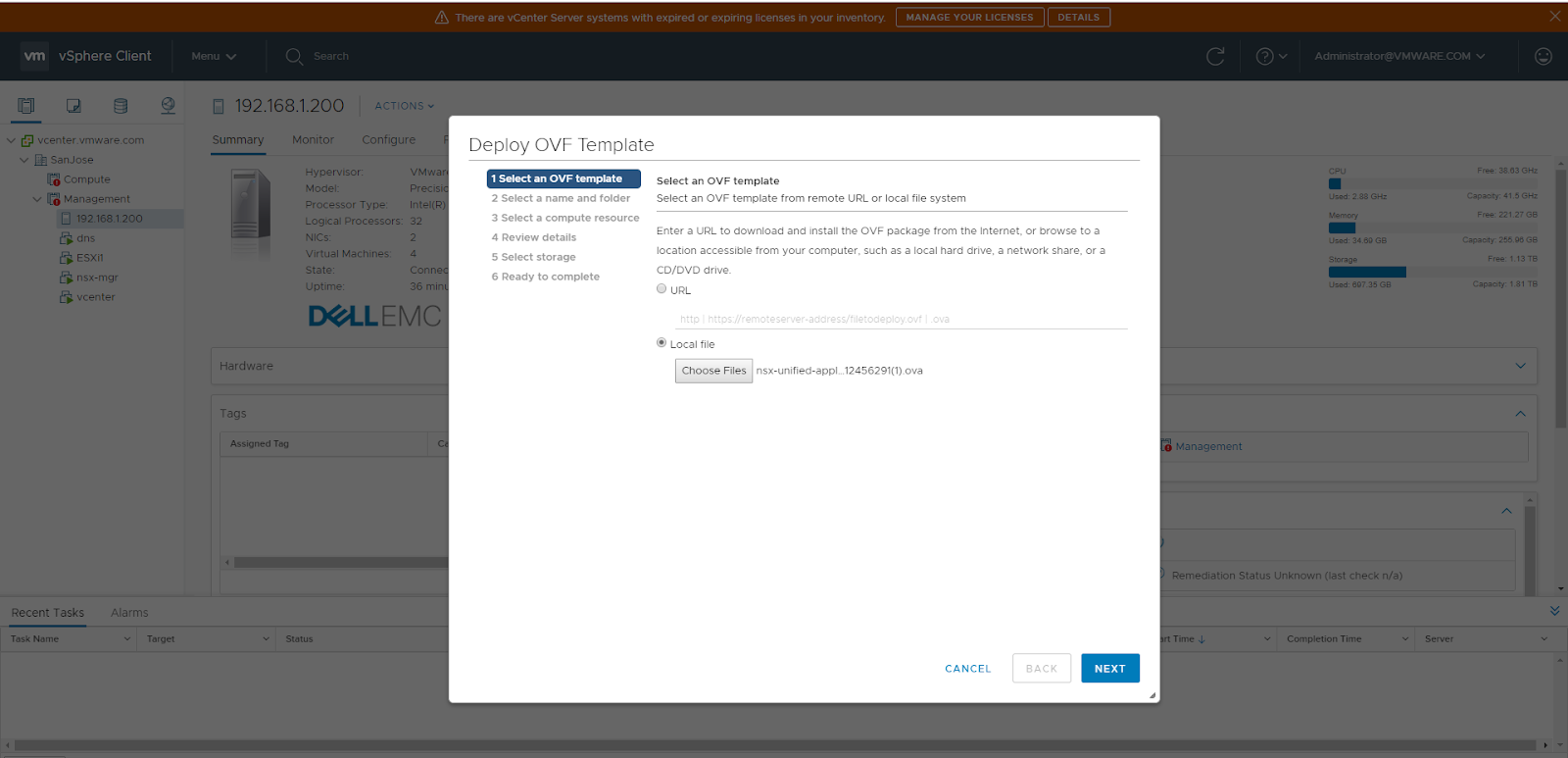Click the vm logo icon
This screenshot has height=758, width=1568.
pos(35,56)
